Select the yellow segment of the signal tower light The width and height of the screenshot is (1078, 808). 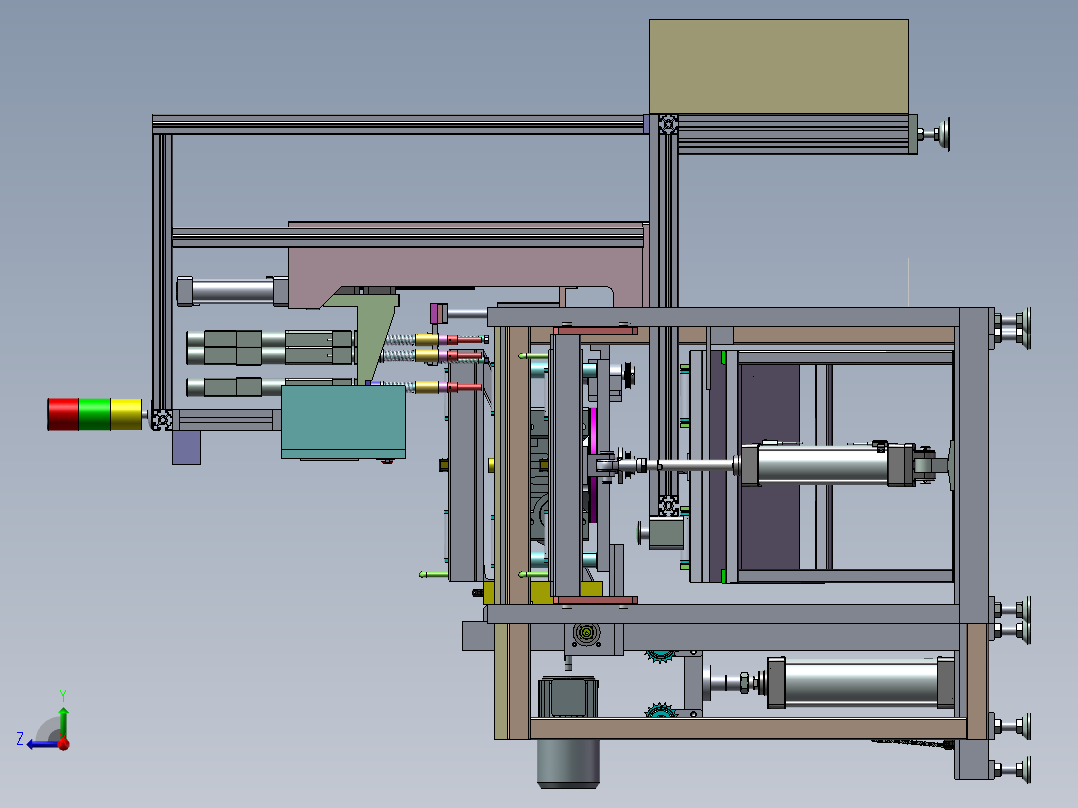pyautogui.click(x=126, y=414)
